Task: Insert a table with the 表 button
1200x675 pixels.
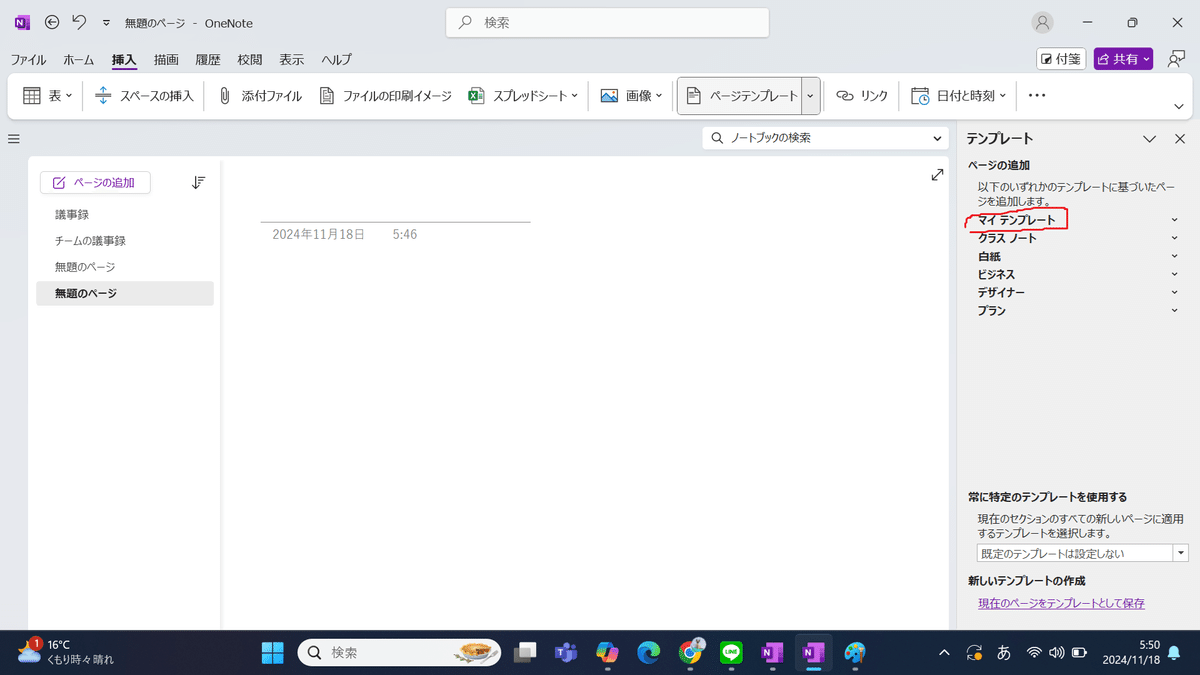Action: (47, 96)
